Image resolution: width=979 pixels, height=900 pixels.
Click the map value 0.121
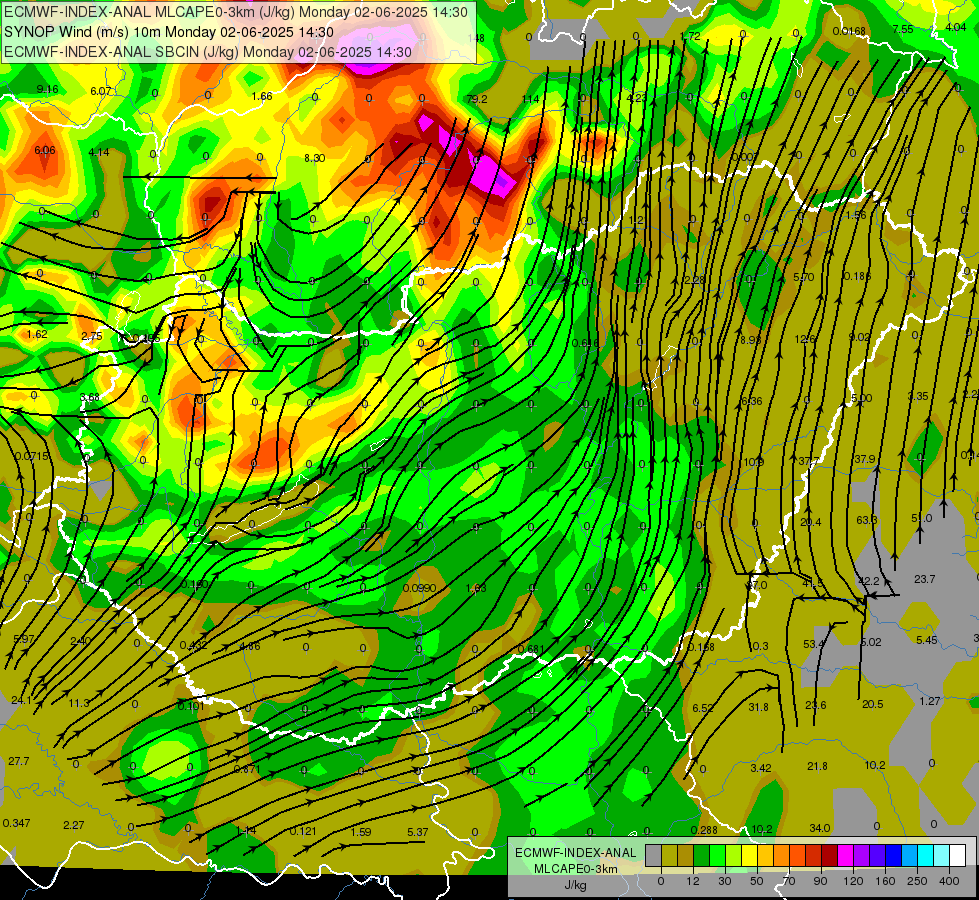[303, 831]
